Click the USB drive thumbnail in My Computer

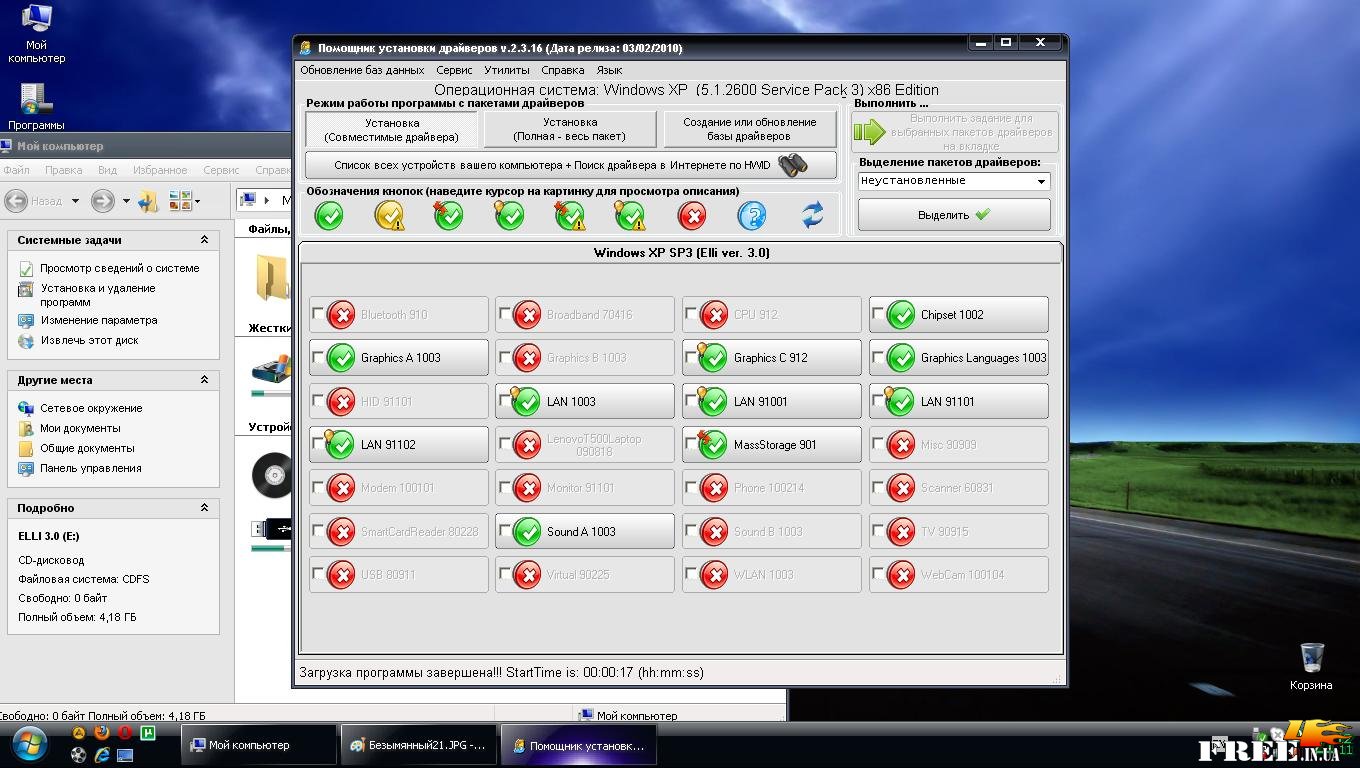coord(271,528)
